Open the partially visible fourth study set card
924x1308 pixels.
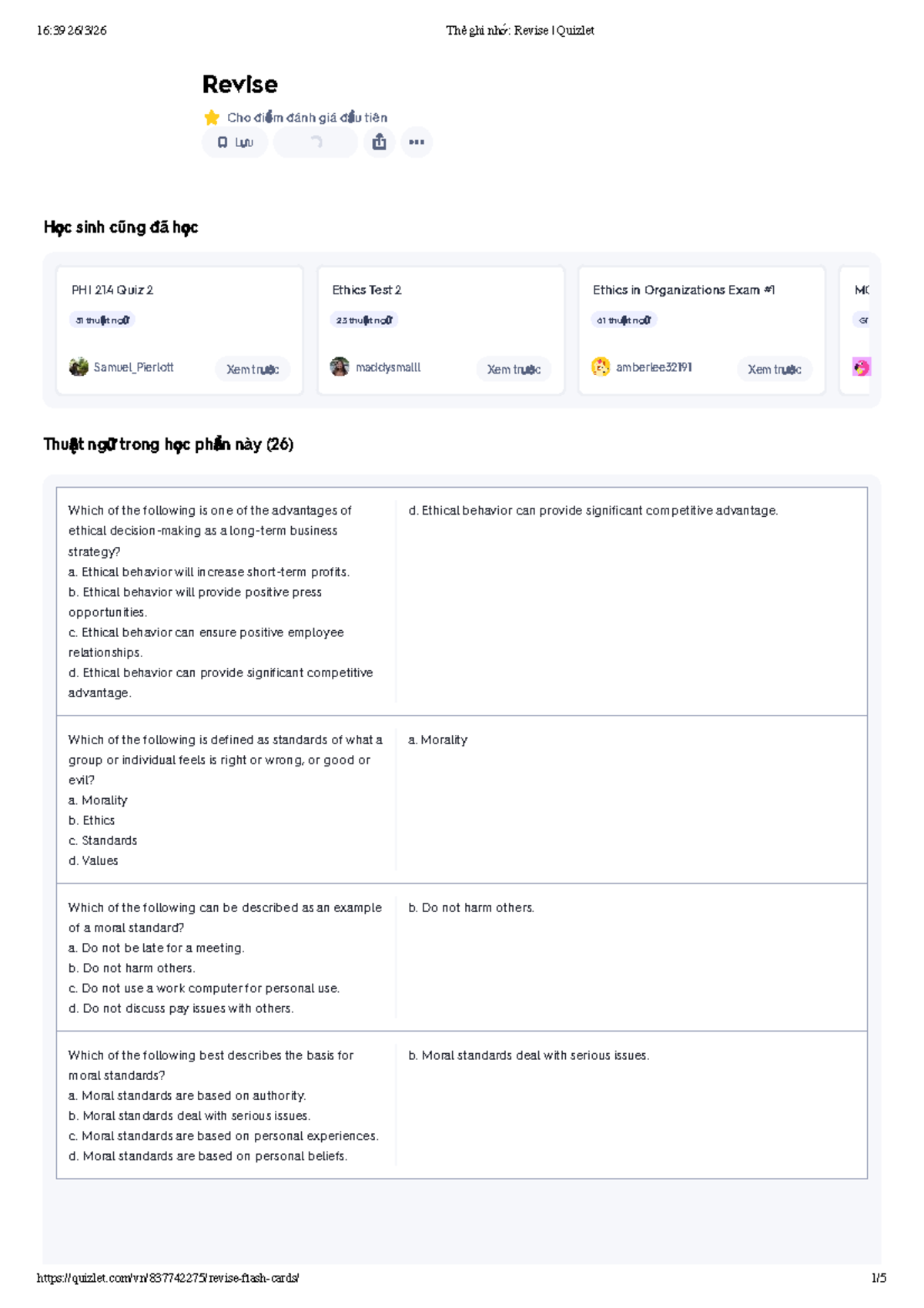pos(855,330)
